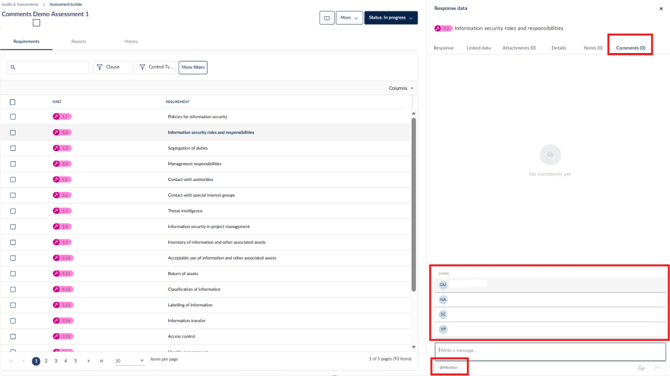Open the Comments (0) tab

click(630, 48)
